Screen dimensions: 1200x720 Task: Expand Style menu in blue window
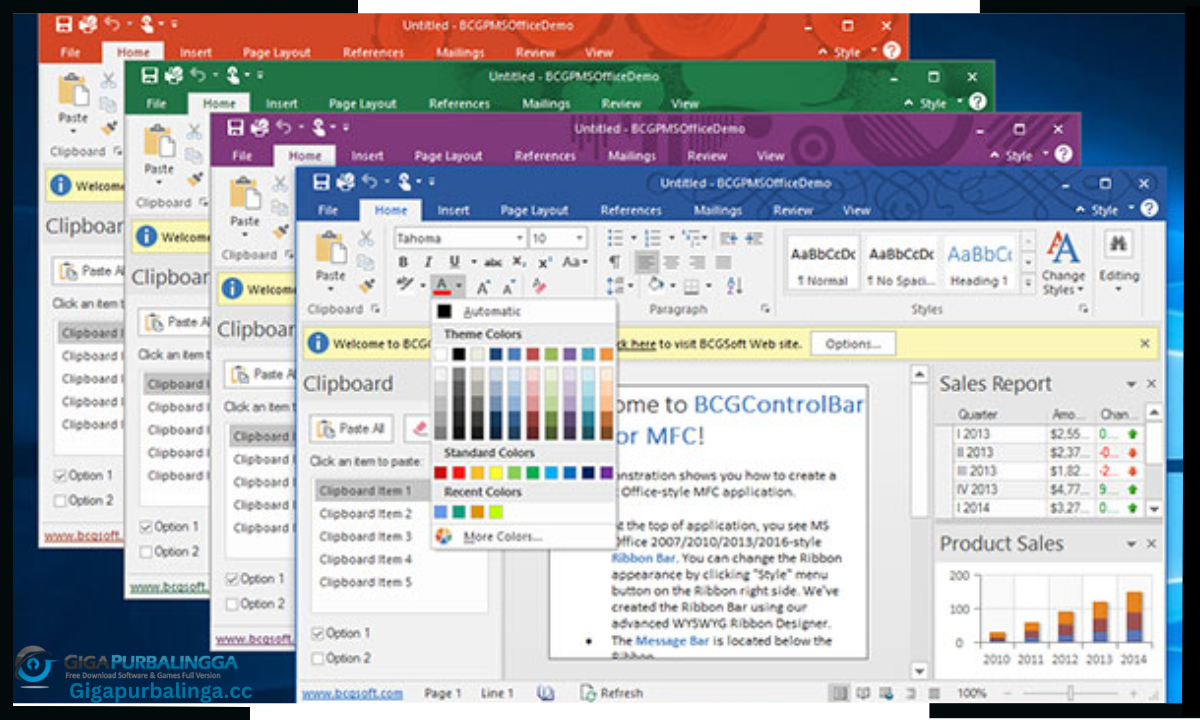coord(1110,210)
